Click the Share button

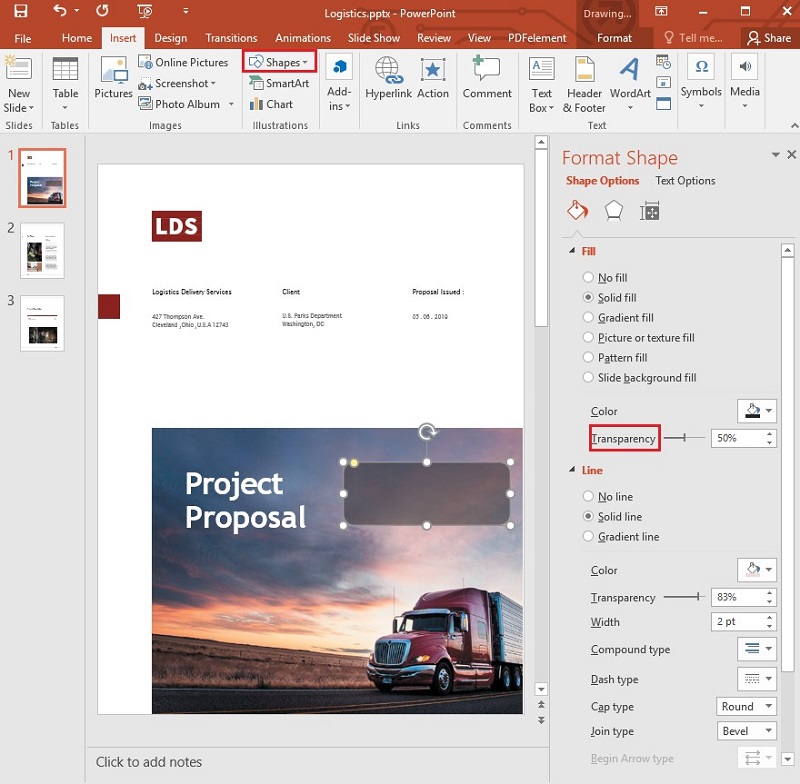(769, 38)
